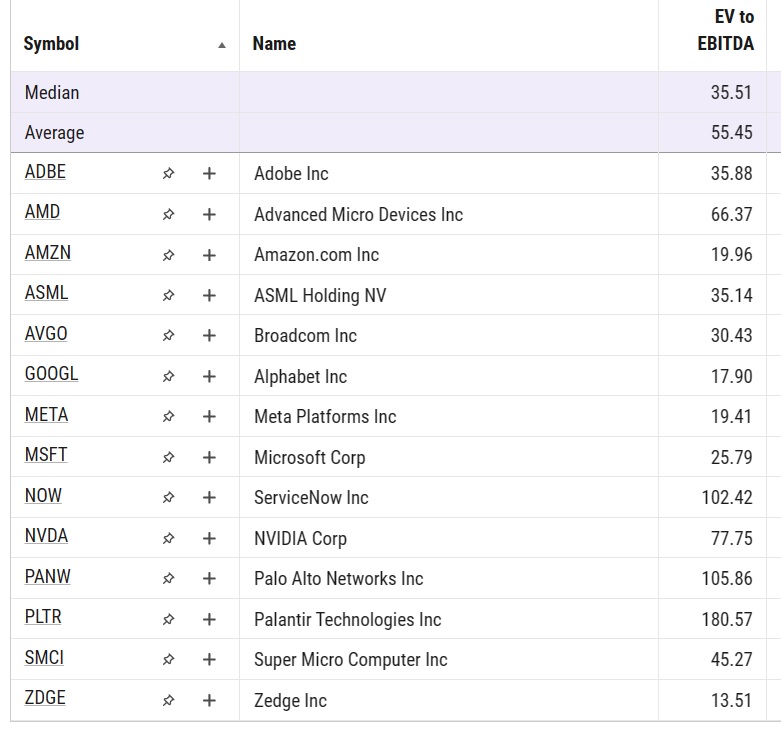Click the 'Palo Alto Networks Inc' name cell
Image resolution: width=781 pixels, height=735 pixels.
click(339, 579)
